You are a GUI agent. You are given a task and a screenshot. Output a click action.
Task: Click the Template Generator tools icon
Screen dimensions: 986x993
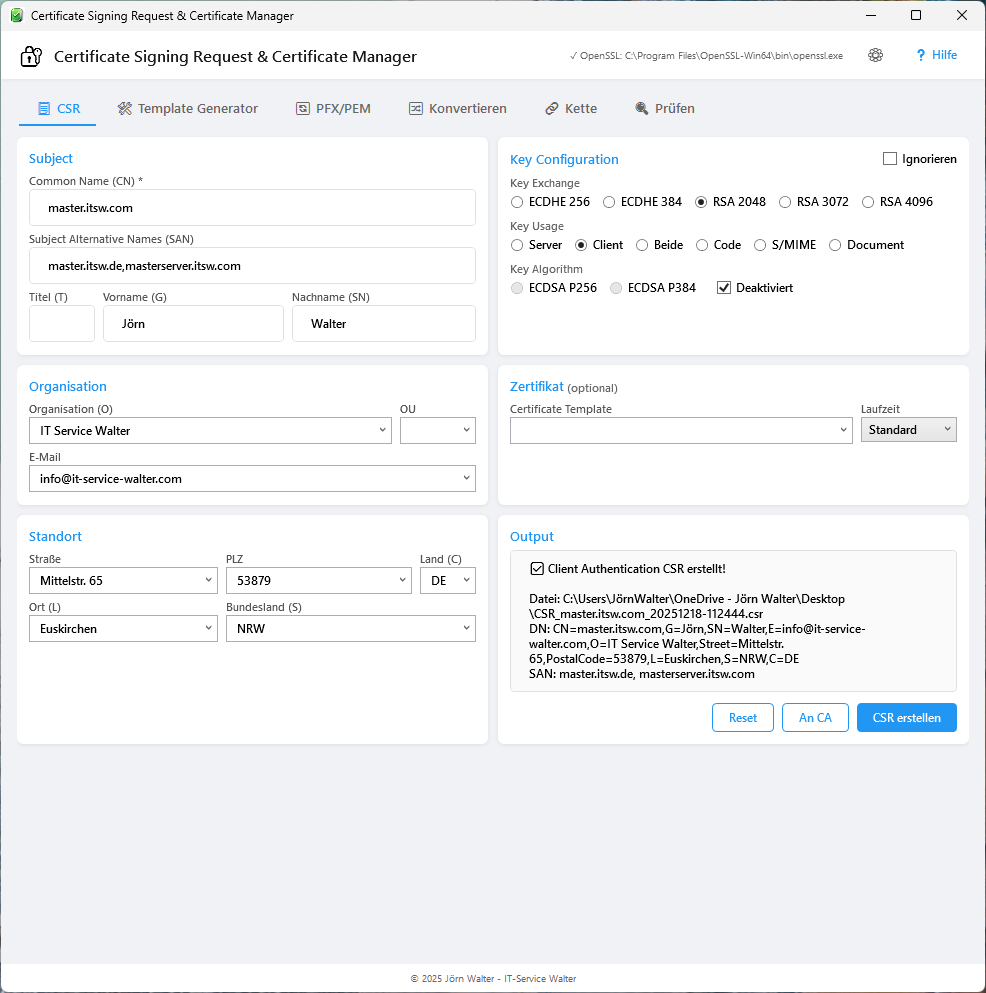point(125,108)
